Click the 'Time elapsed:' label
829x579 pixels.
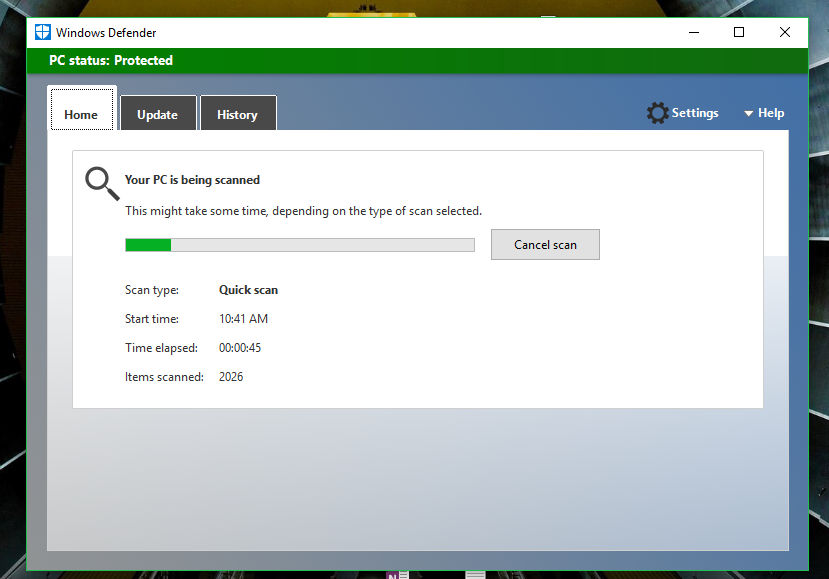(161, 348)
